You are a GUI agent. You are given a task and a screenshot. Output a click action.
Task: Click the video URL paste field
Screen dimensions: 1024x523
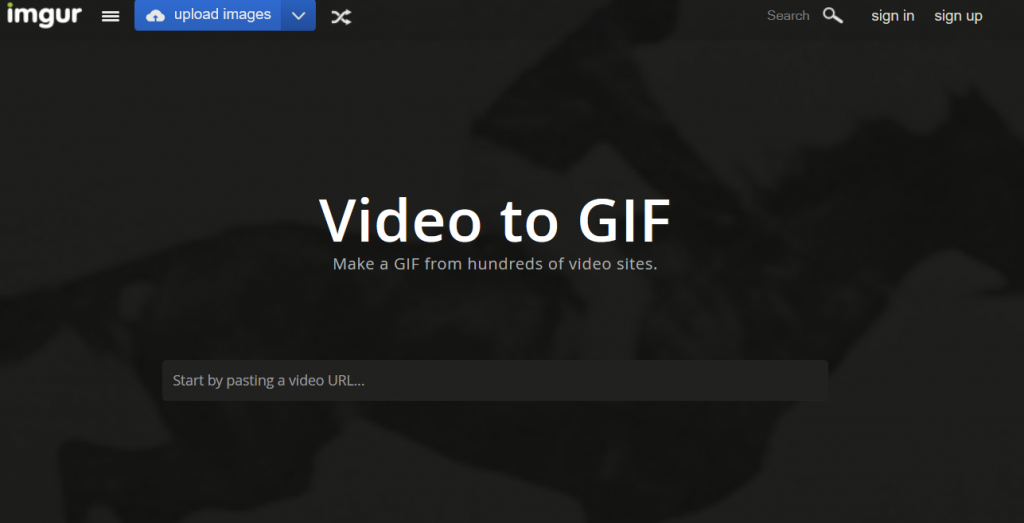coord(495,381)
